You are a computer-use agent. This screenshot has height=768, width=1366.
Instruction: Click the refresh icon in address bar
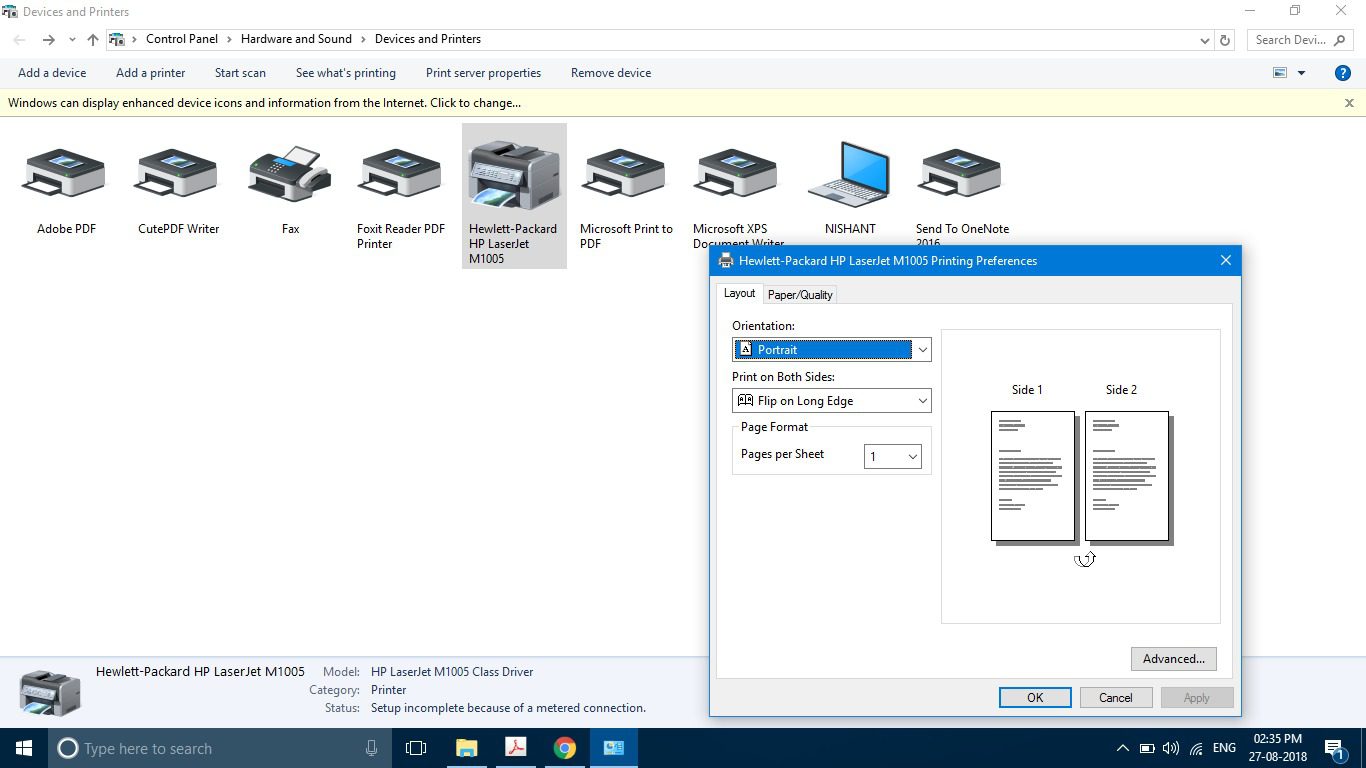click(1225, 40)
